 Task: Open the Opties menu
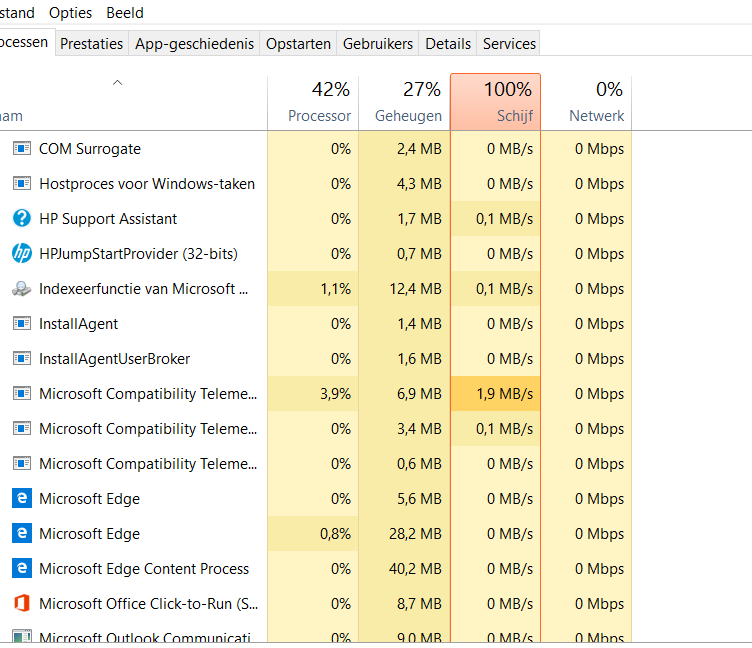[70, 13]
